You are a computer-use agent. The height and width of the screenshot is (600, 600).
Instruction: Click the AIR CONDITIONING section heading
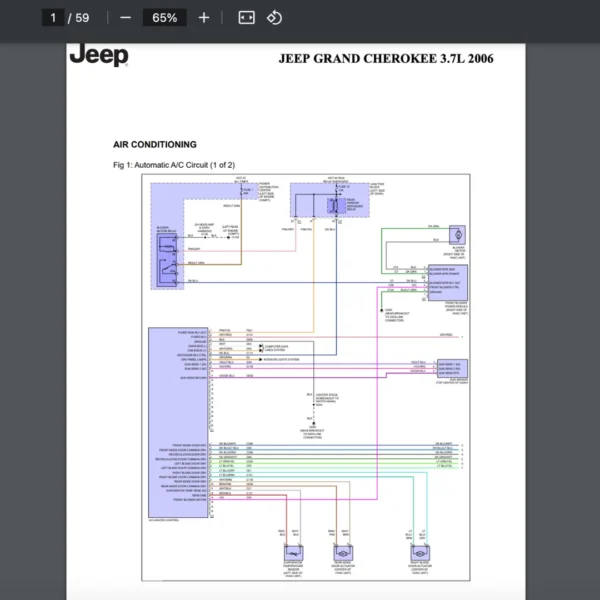coord(155,145)
